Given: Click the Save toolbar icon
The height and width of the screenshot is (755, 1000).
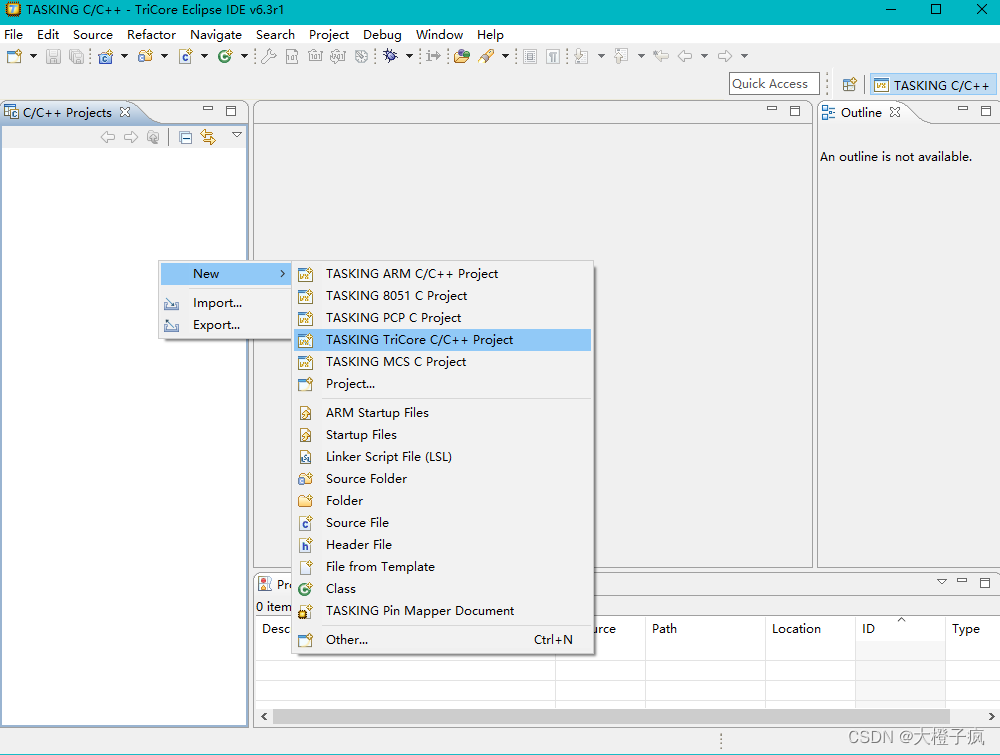Looking at the screenshot, I should [x=54, y=56].
